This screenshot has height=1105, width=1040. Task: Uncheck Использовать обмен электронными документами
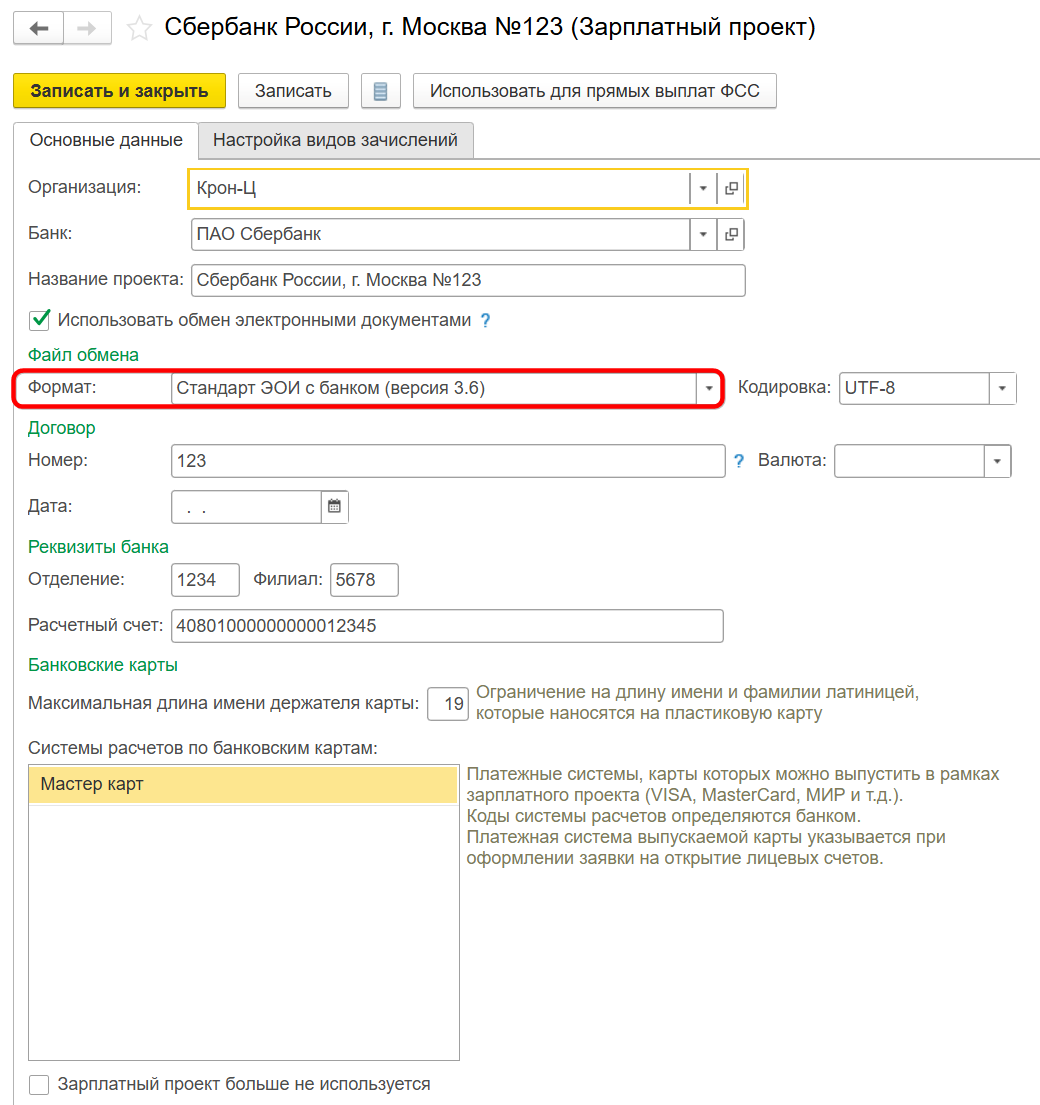[39, 320]
